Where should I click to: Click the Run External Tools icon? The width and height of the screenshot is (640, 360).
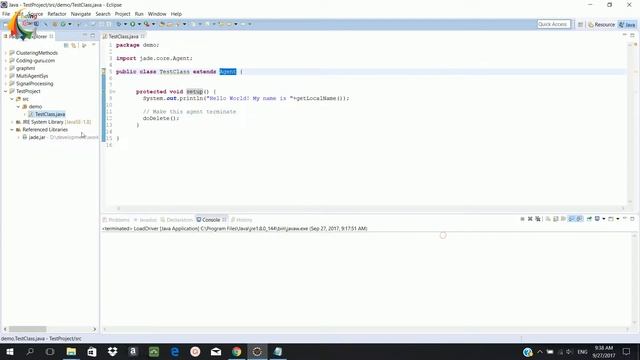[147, 24]
